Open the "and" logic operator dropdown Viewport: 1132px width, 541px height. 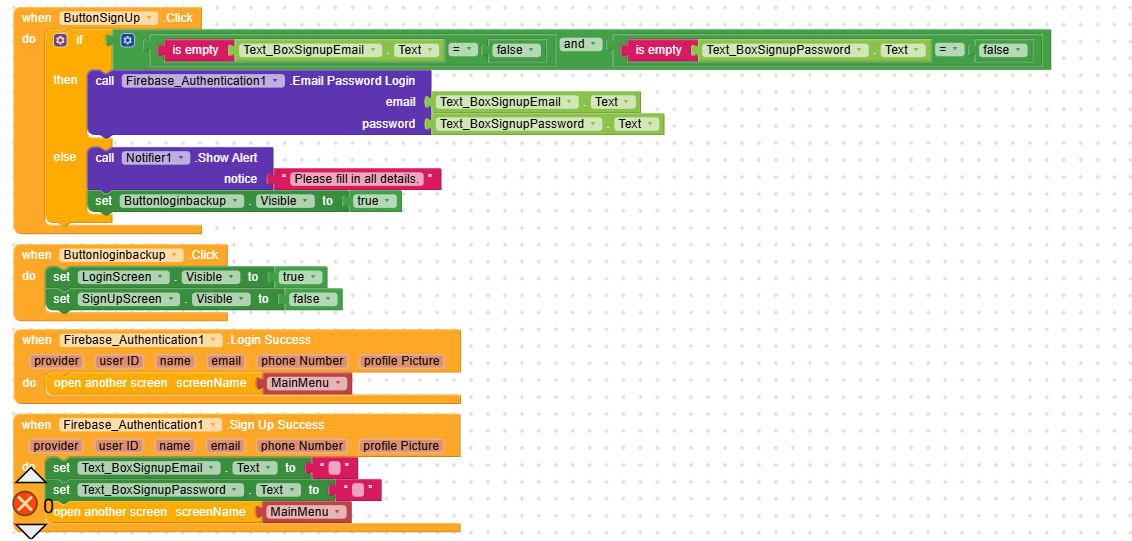(580, 44)
